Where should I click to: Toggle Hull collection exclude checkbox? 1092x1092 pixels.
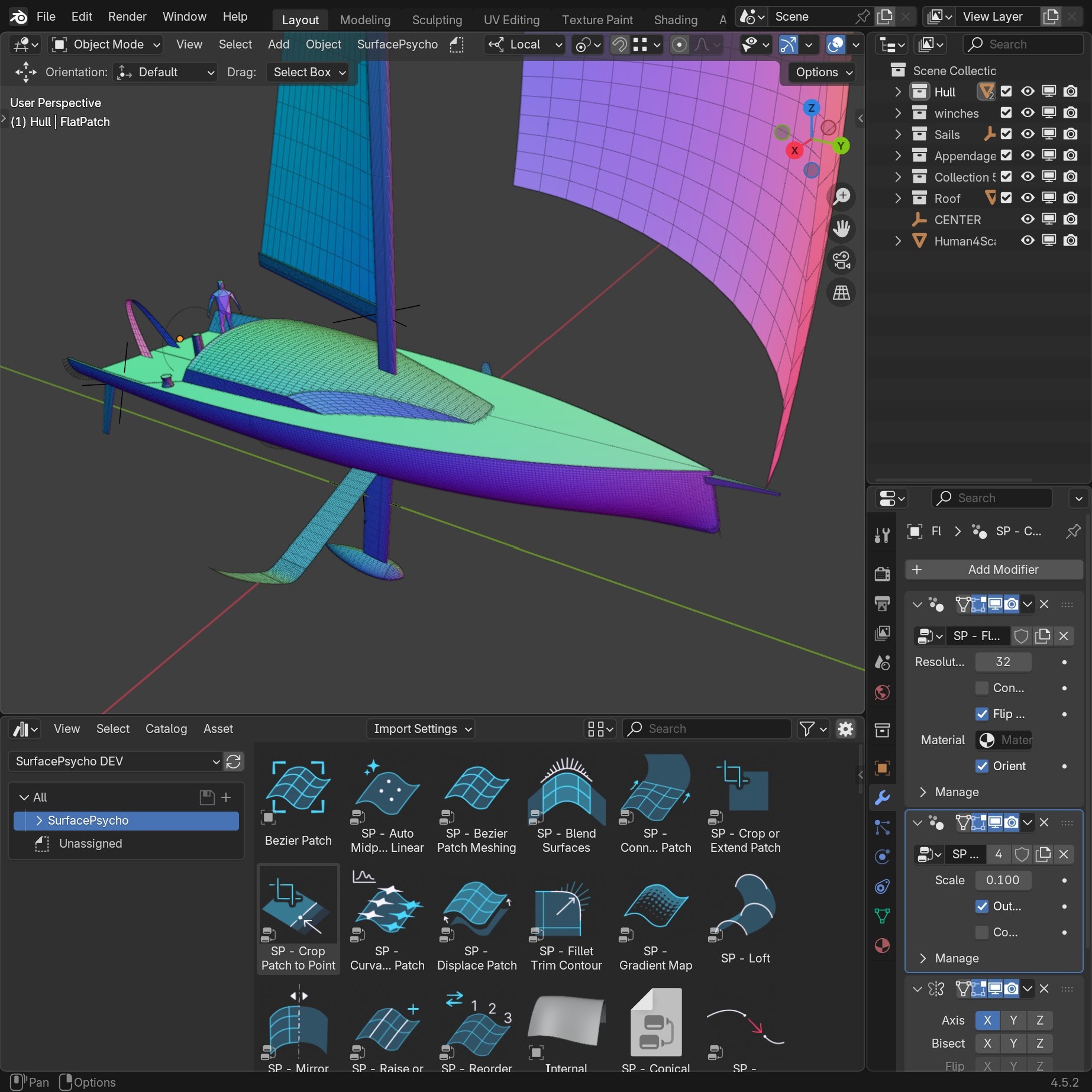coord(1006,92)
